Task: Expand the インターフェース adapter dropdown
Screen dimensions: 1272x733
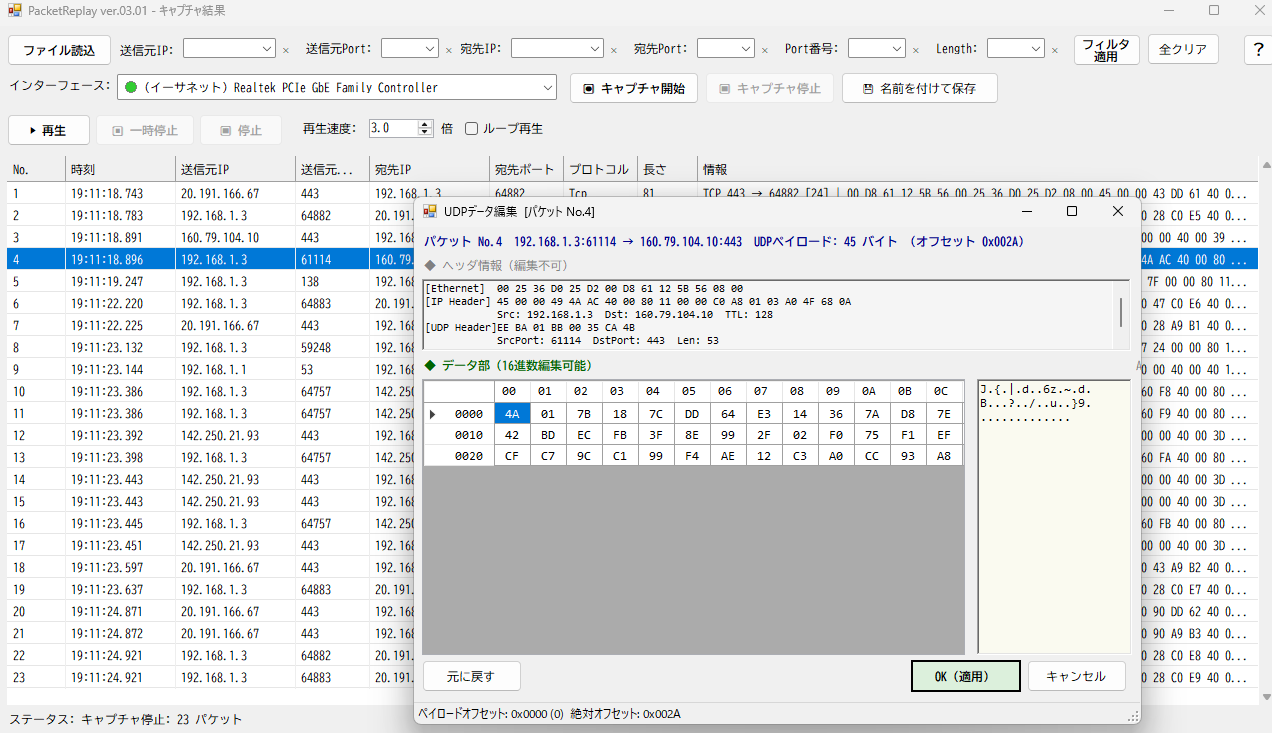Action: 547,88
